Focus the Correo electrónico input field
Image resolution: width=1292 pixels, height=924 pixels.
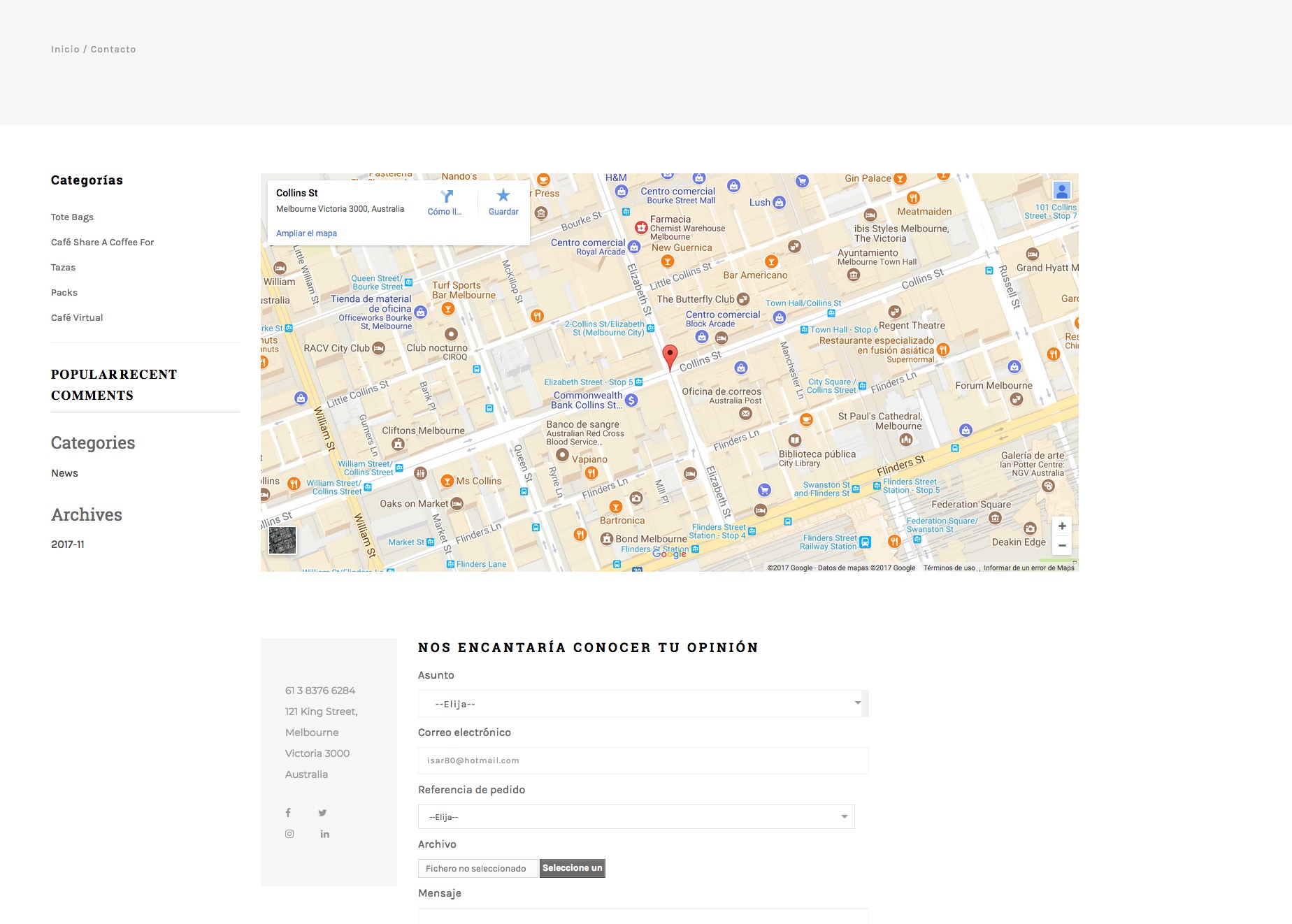[x=643, y=760]
